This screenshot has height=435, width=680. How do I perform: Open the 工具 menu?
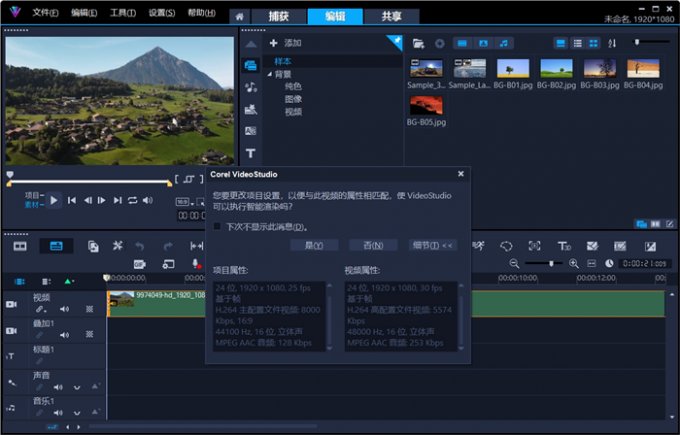[123, 13]
